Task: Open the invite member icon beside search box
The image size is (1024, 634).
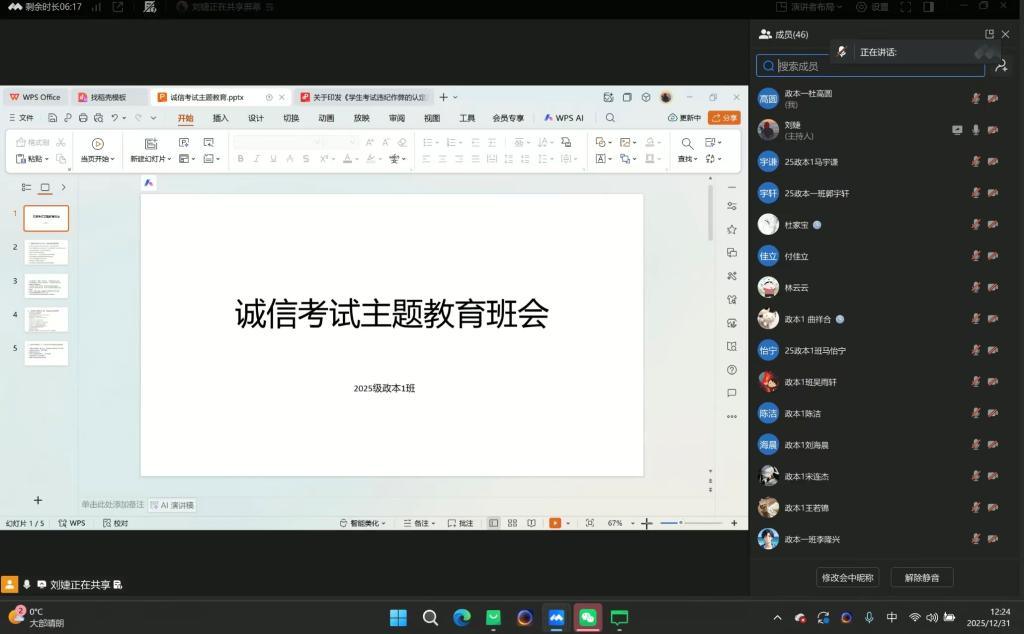Action: 1001,66
